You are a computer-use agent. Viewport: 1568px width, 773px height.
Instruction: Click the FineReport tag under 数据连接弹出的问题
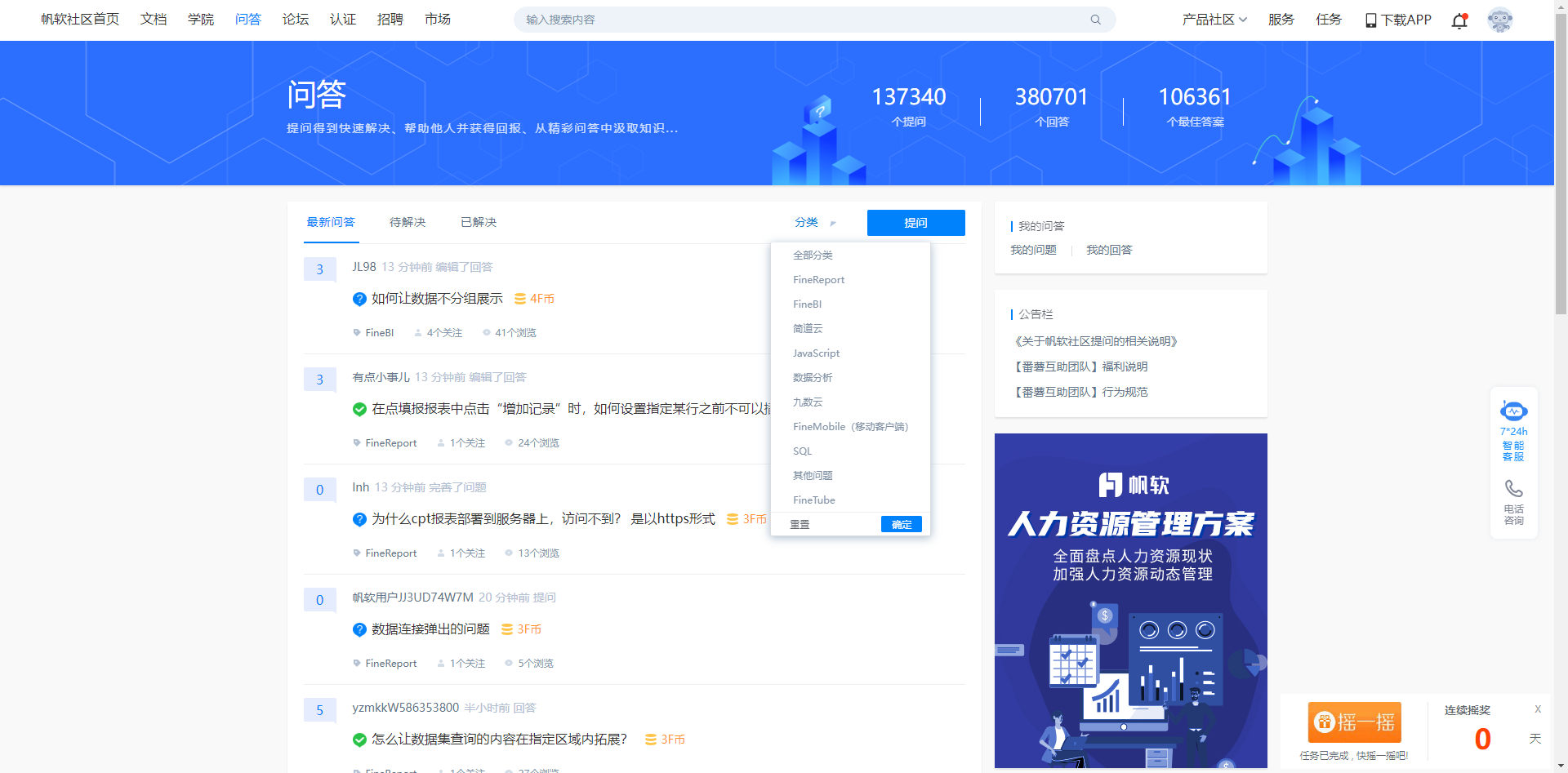[390, 664]
